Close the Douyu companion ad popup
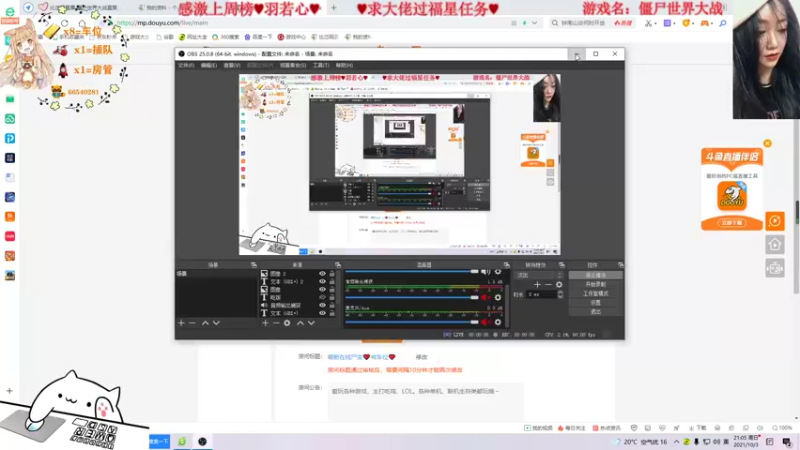Viewport: 800px width, 450px height. [x=767, y=143]
